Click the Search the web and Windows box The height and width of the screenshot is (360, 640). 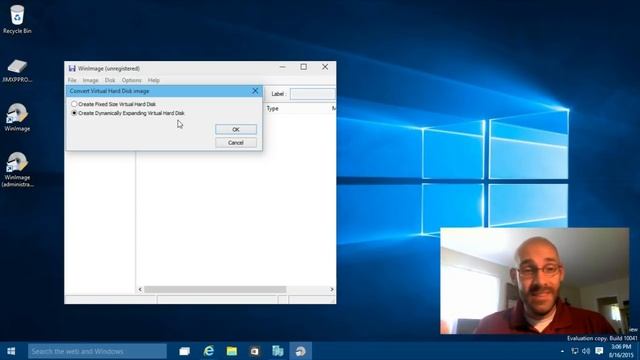[97, 351]
